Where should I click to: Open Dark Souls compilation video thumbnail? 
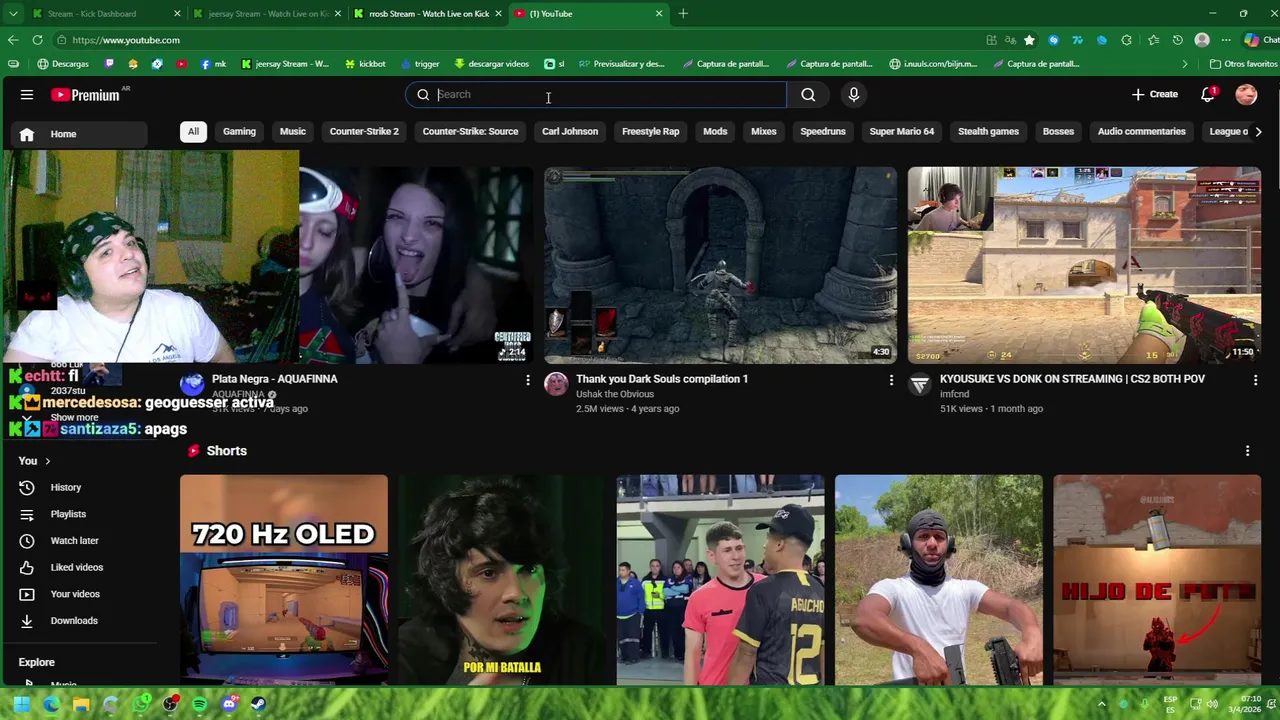720,265
